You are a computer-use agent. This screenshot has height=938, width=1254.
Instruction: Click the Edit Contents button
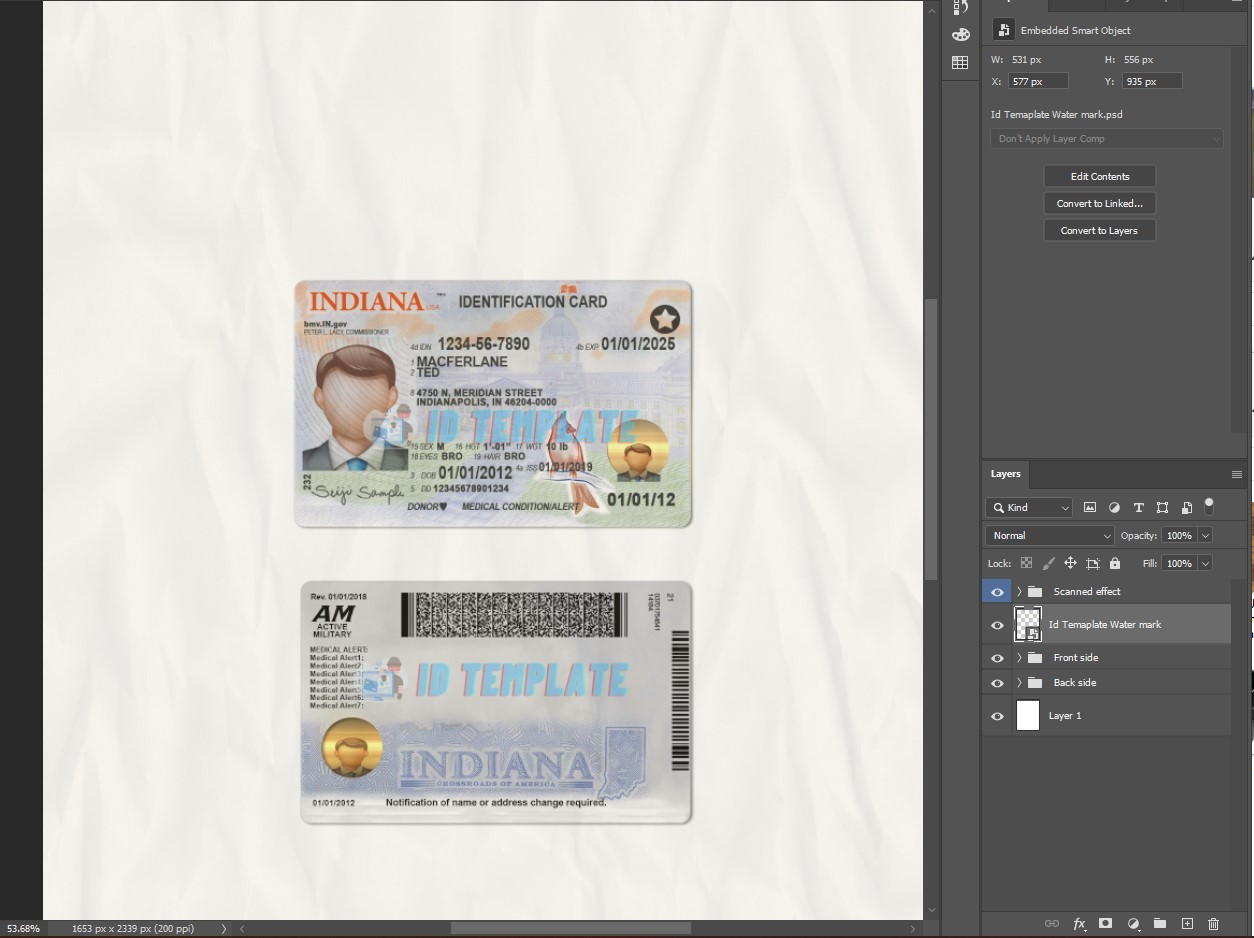[x=1100, y=177]
